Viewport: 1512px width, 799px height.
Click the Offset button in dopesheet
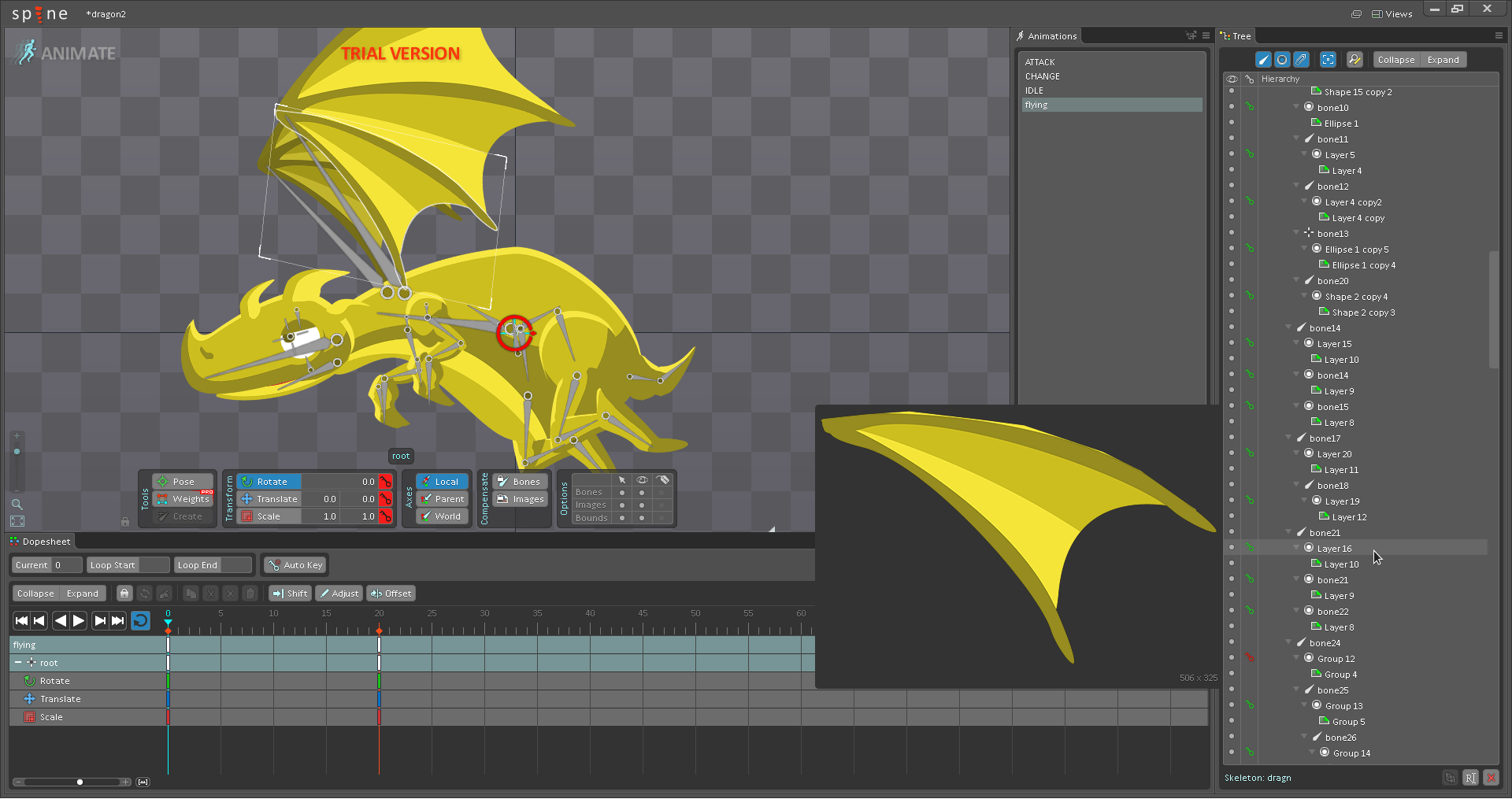[391, 594]
